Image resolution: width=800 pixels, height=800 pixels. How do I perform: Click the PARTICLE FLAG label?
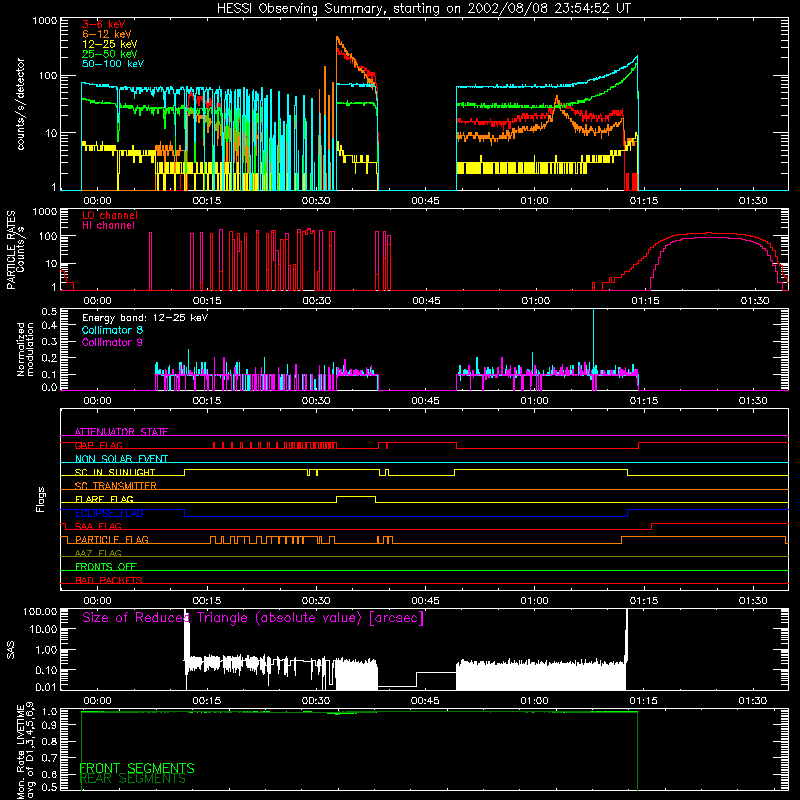tap(112, 540)
